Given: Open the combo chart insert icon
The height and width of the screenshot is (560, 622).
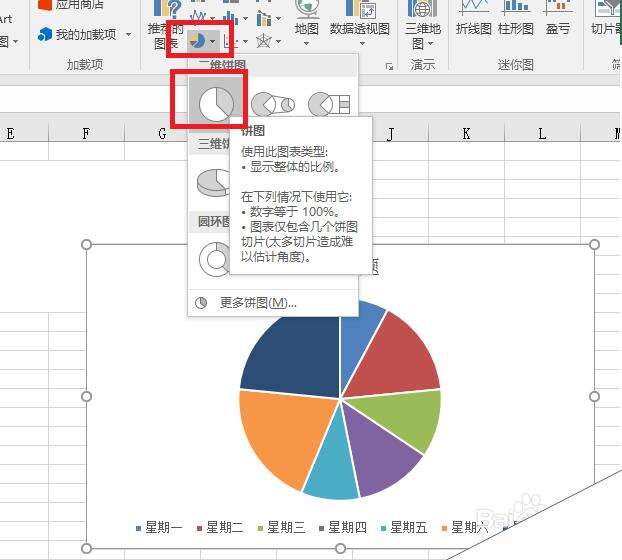Looking at the screenshot, I should [263, 17].
